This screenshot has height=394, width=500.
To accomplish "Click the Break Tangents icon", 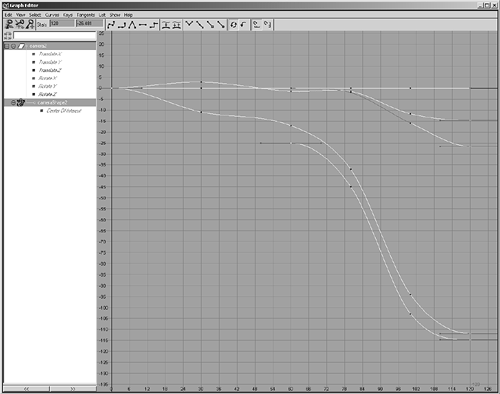I will coord(189,24).
